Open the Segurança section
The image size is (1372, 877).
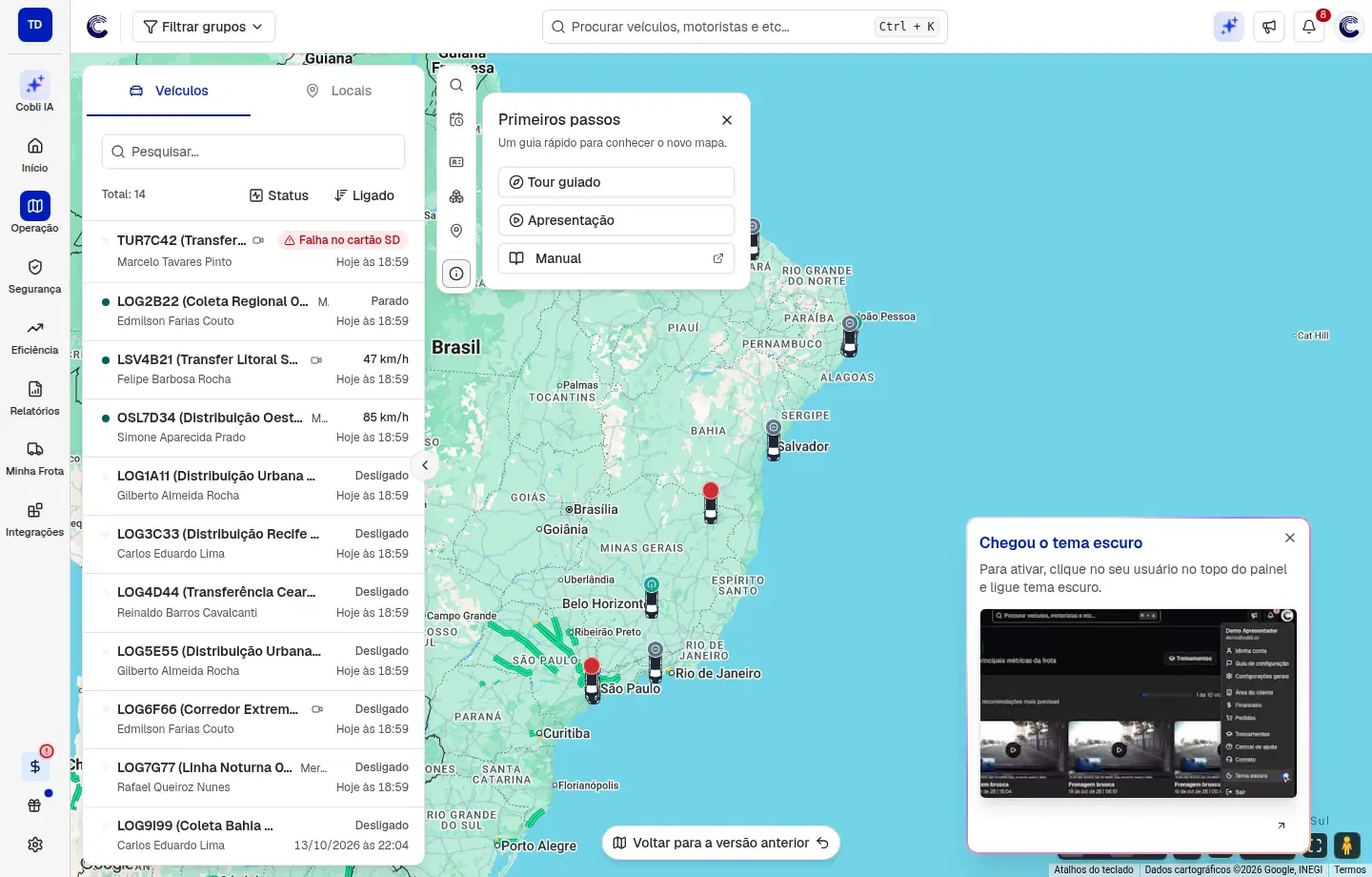[x=34, y=275]
